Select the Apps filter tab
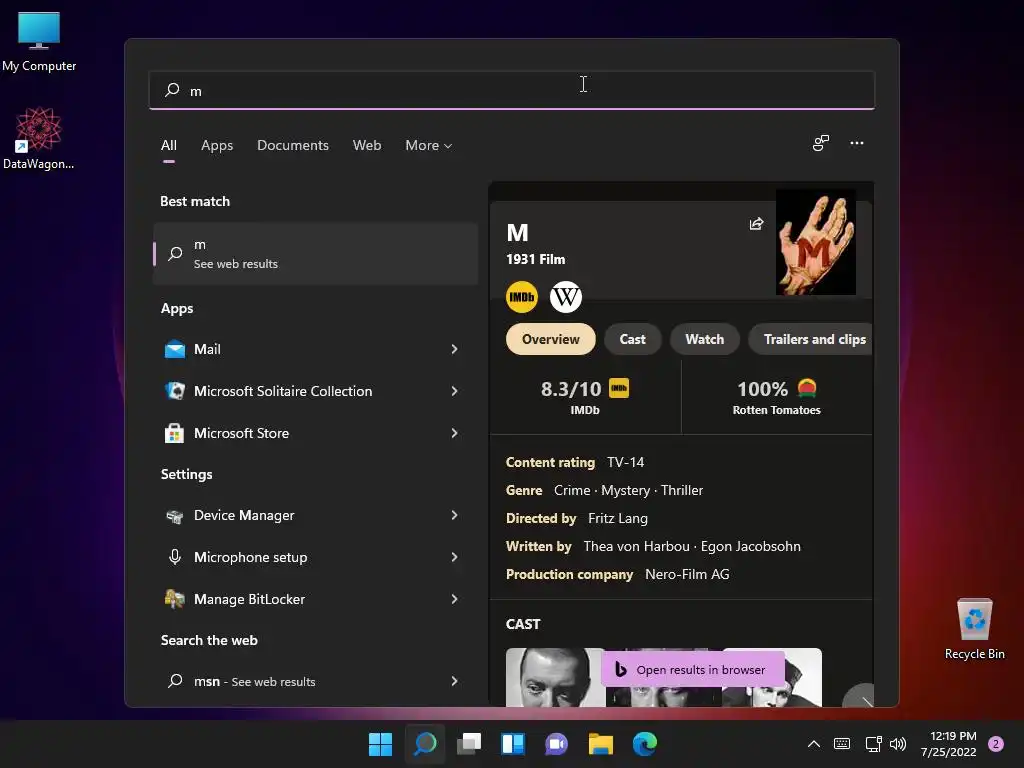This screenshot has height=768, width=1024. pyautogui.click(x=217, y=146)
